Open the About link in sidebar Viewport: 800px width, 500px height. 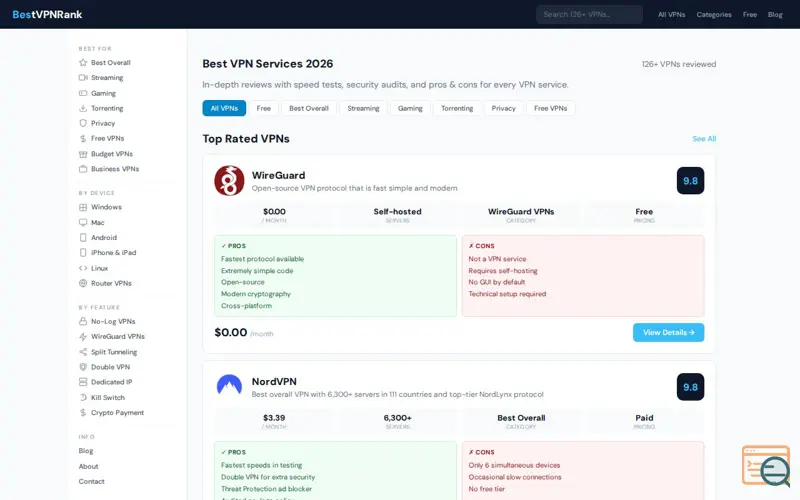point(88,466)
